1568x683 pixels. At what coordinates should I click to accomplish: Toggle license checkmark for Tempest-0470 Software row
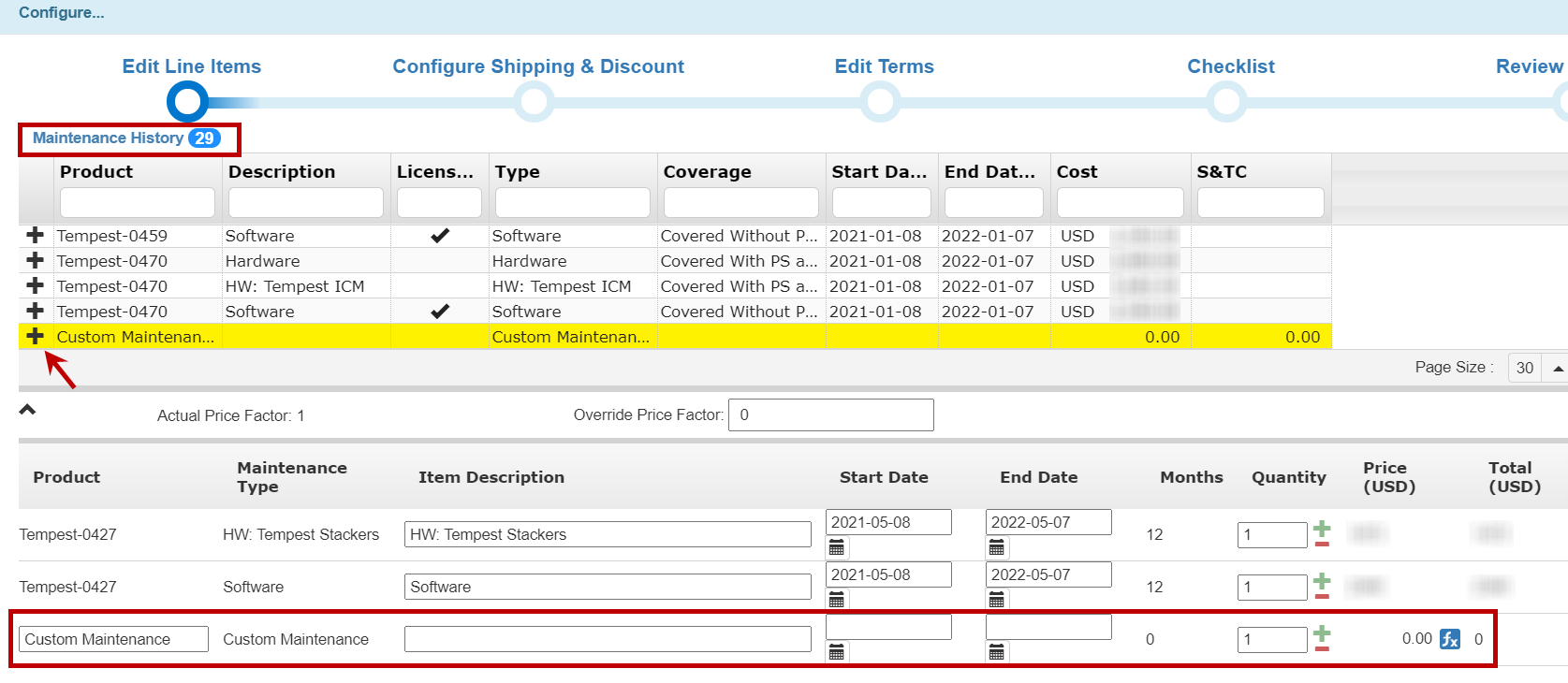click(x=439, y=312)
